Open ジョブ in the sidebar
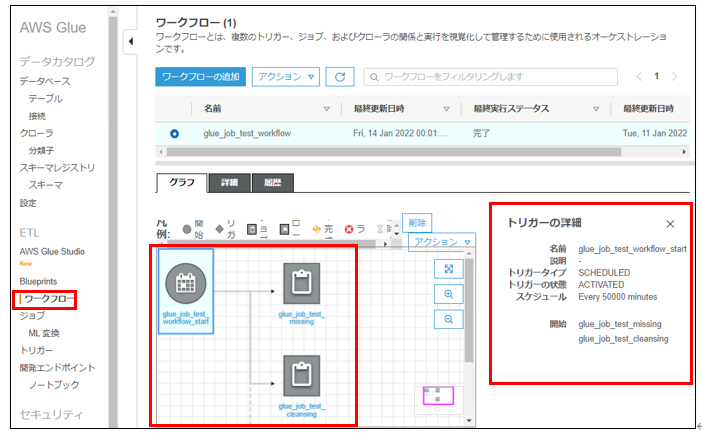Screen dimensions: 702x433 32,316
